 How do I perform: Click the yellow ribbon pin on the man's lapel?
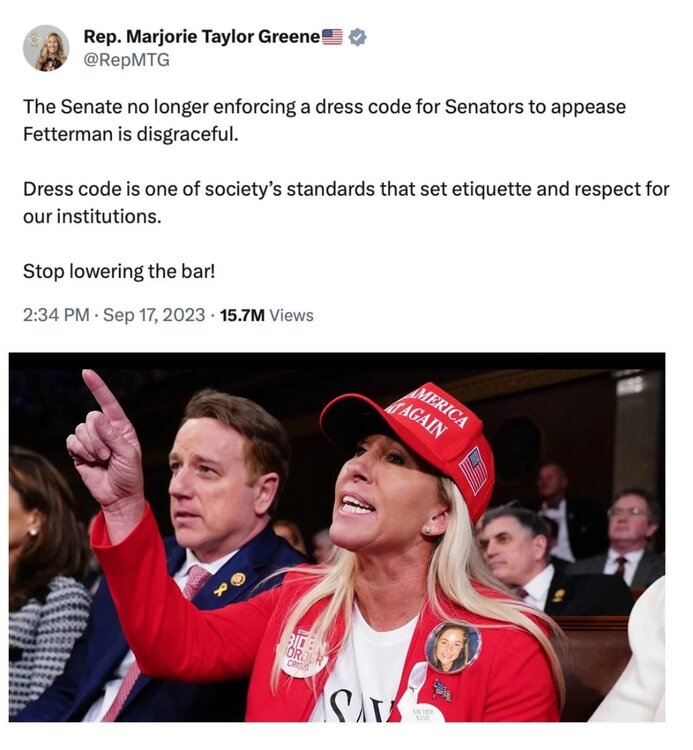click(x=220, y=589)
